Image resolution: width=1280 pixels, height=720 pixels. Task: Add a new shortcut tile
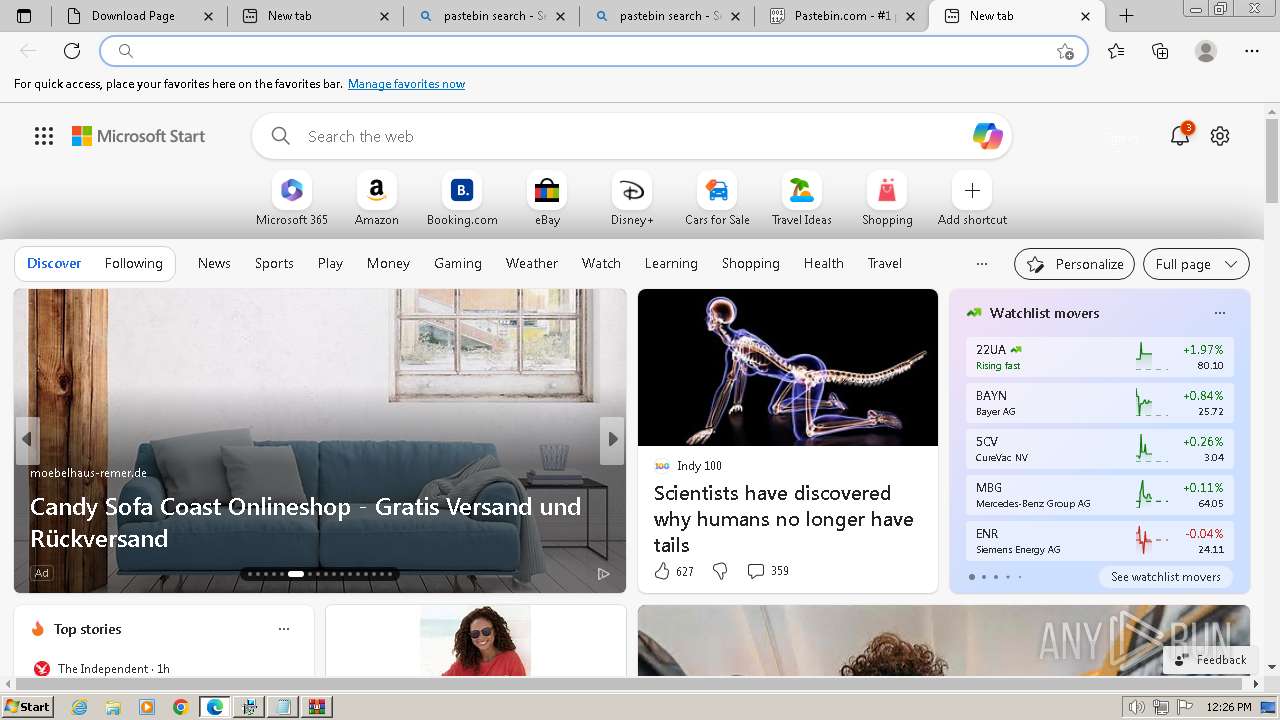coord(972,199)
